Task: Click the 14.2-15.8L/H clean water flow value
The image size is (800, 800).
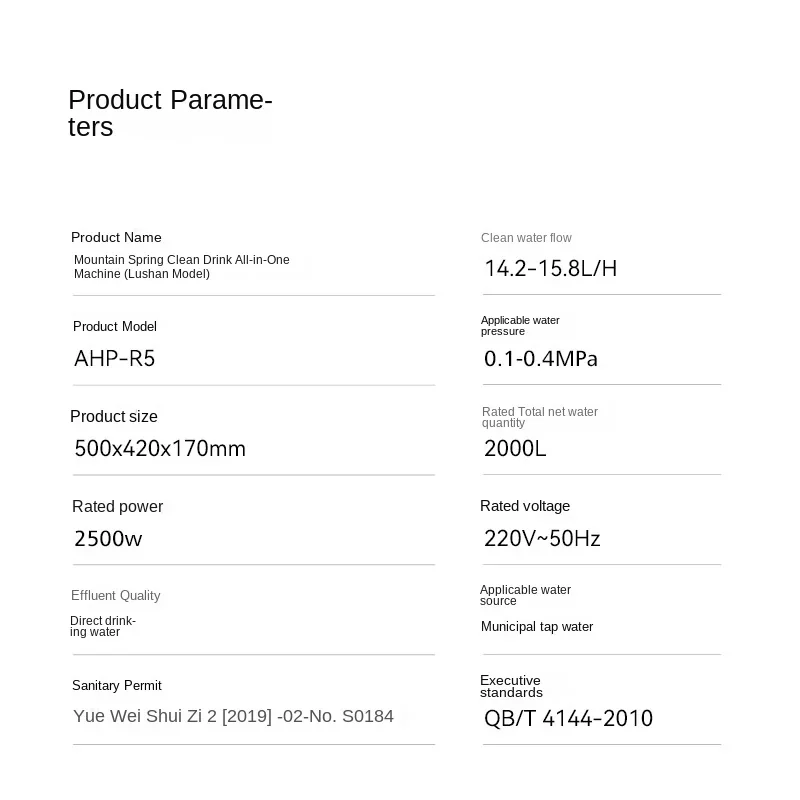Action: [x=550, y=268]
